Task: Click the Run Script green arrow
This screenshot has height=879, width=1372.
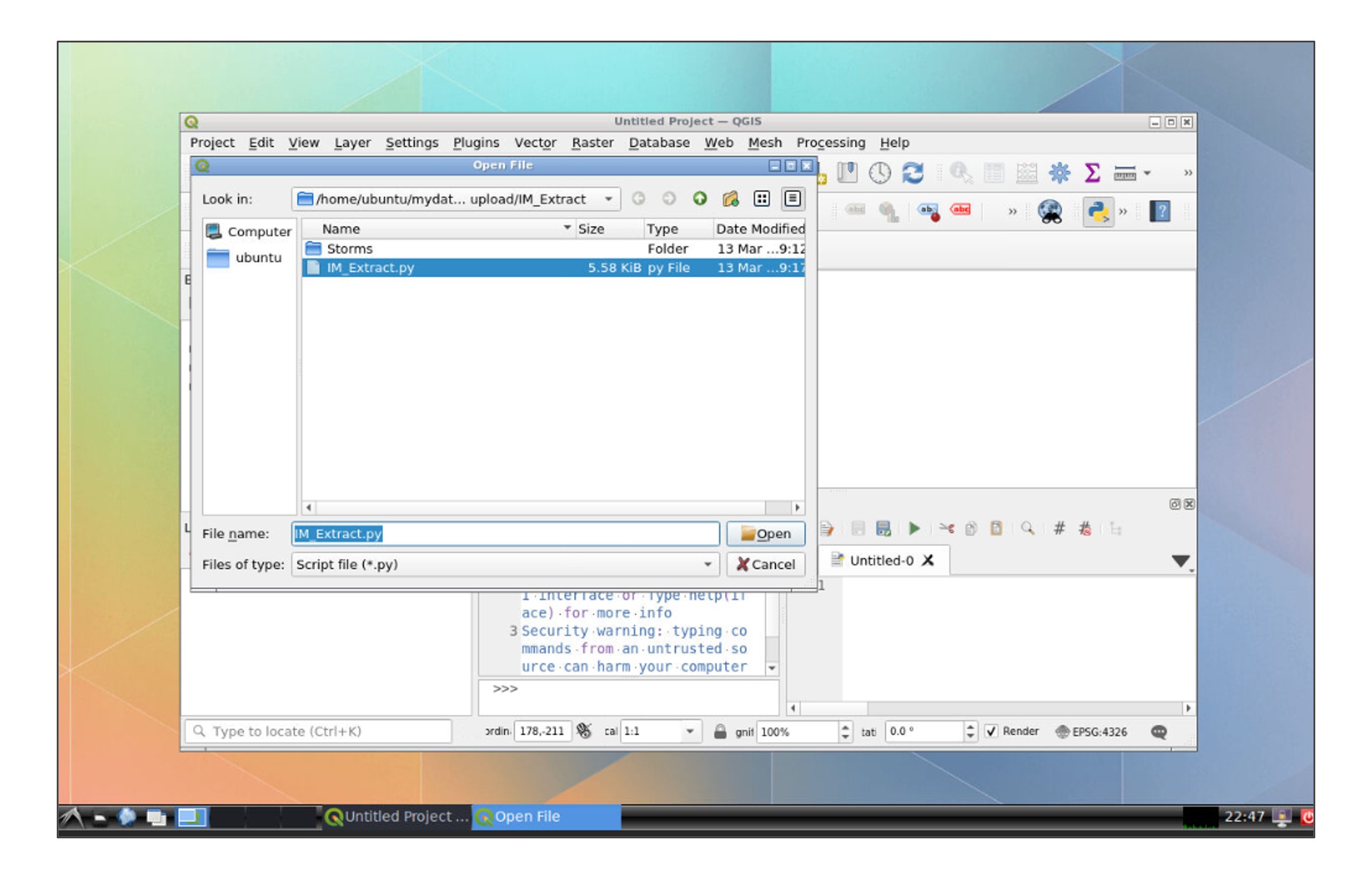Action: pos(914,528)
